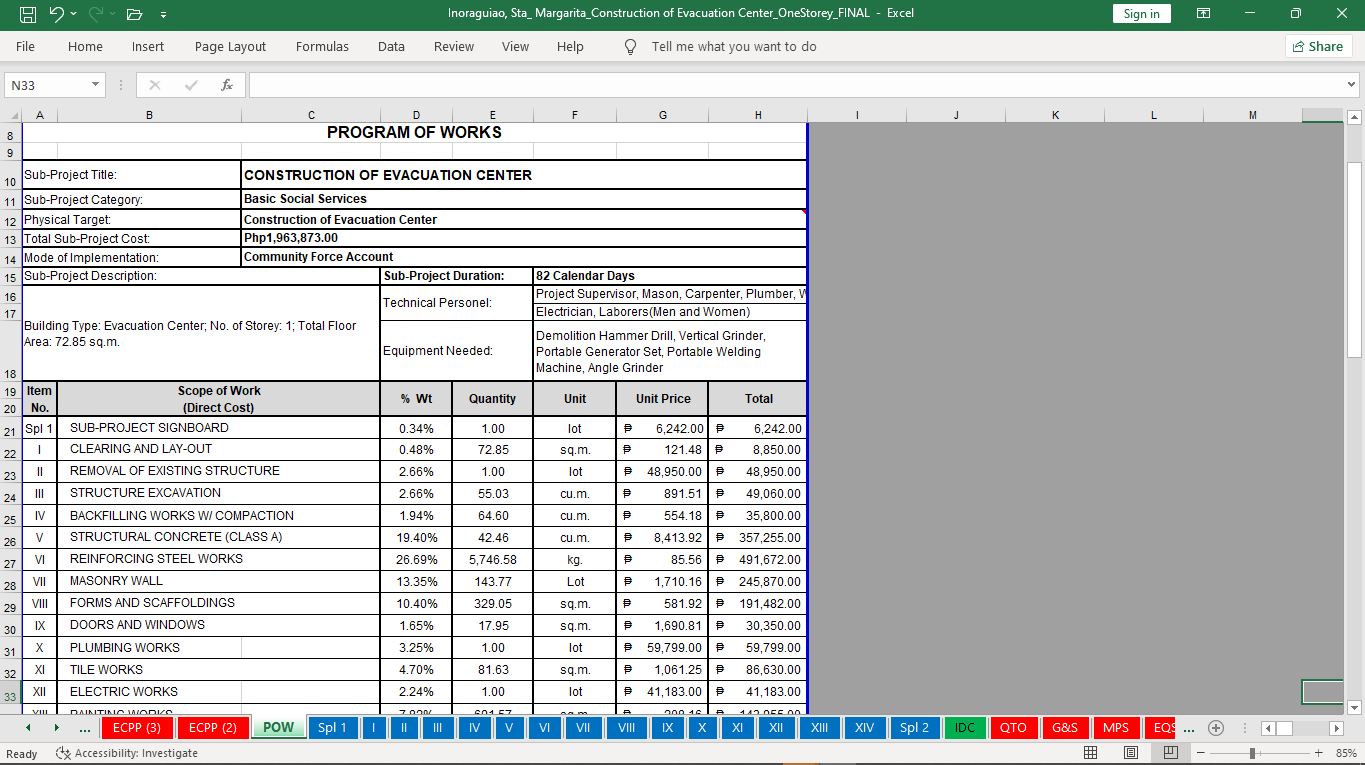Click the Sign in button
This screenshot has width=1365, height=765.
point(1141,14)
